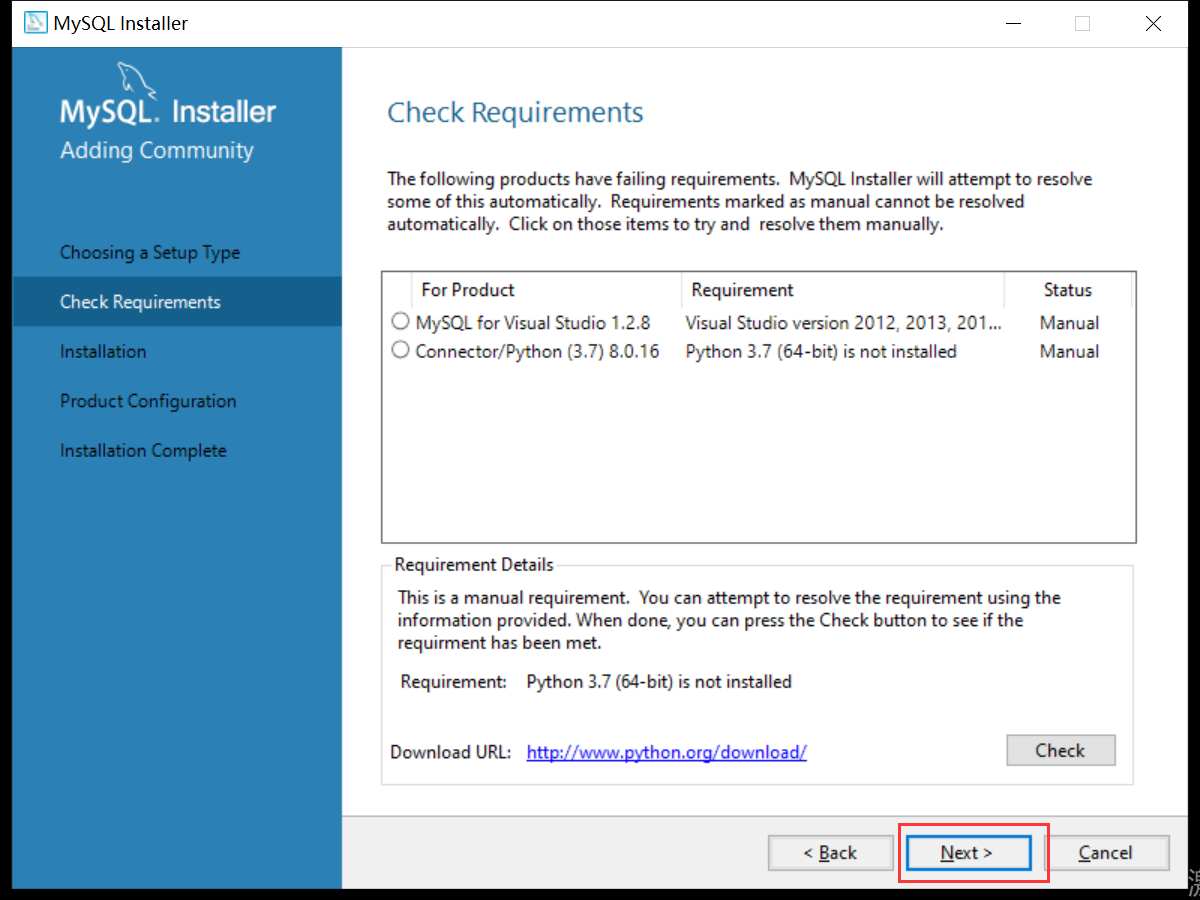Click the Requirement Details group label

click(x=474, y=565)
